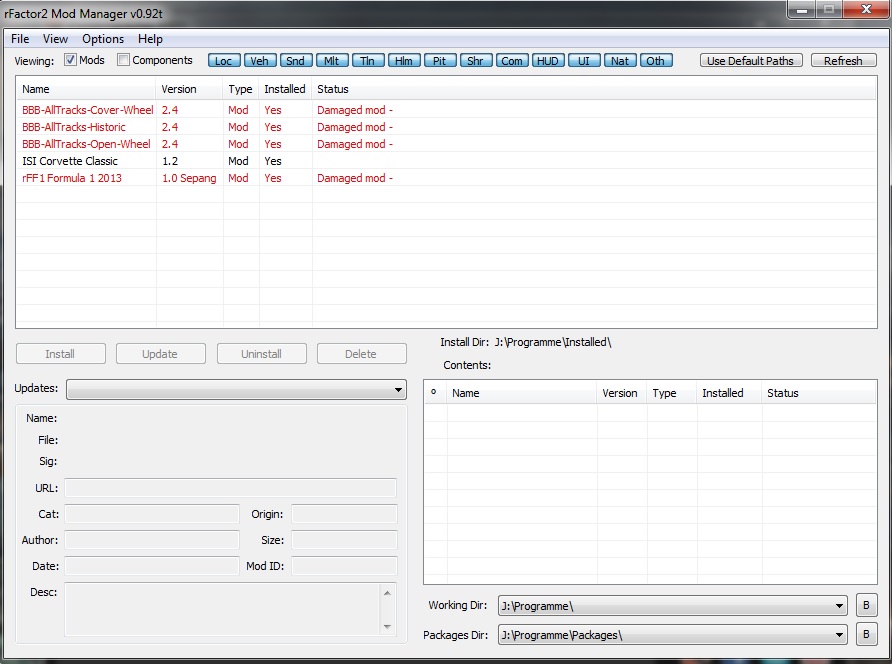This screenshot has width=892, height=664.
Task: Uncheck the Mods viewing checkbox
Action: click(71, 60)
